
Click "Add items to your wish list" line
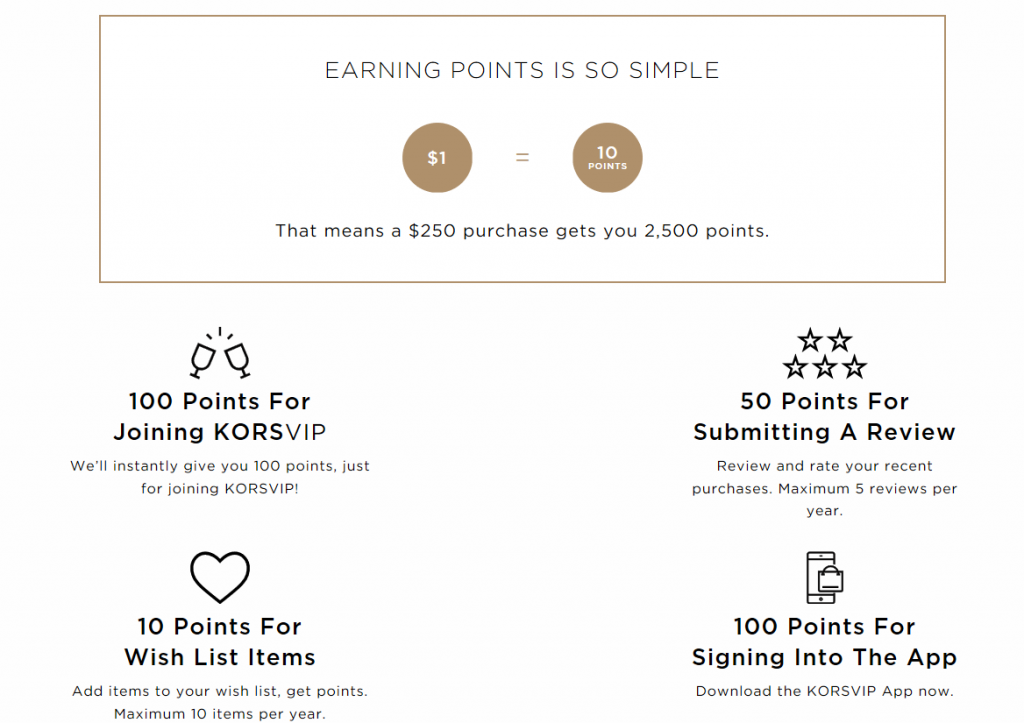click(x=220, y=691)
